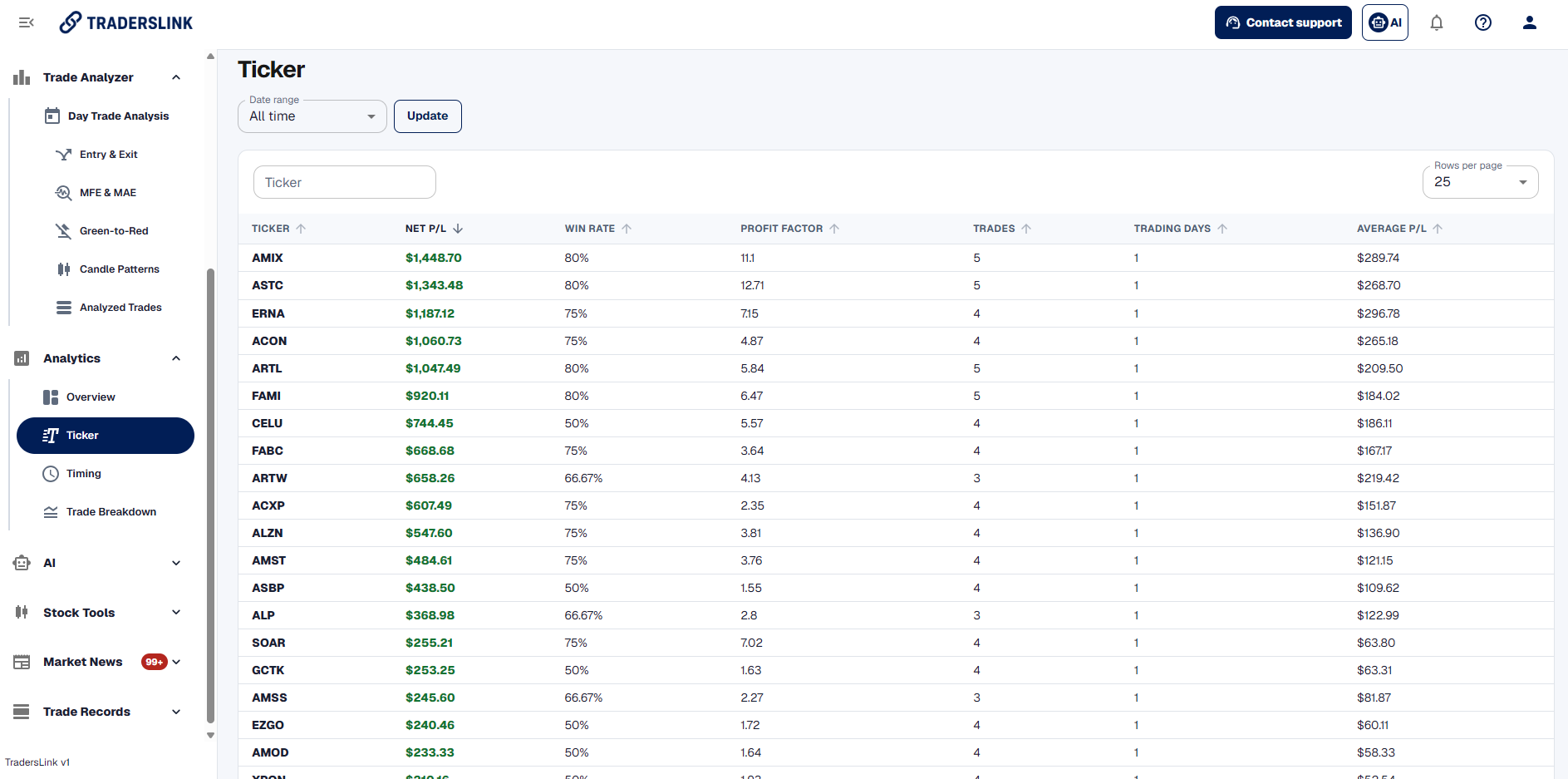
Task: Click the Analytics section icon
Action: coord(22,358)
